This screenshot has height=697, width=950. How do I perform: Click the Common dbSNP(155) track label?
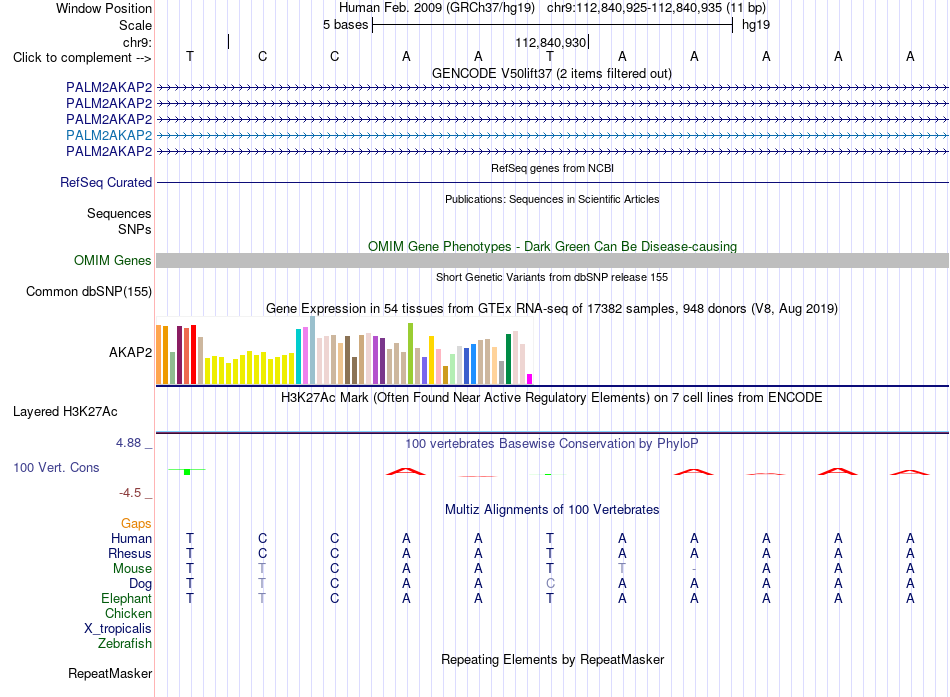[89, 292]
